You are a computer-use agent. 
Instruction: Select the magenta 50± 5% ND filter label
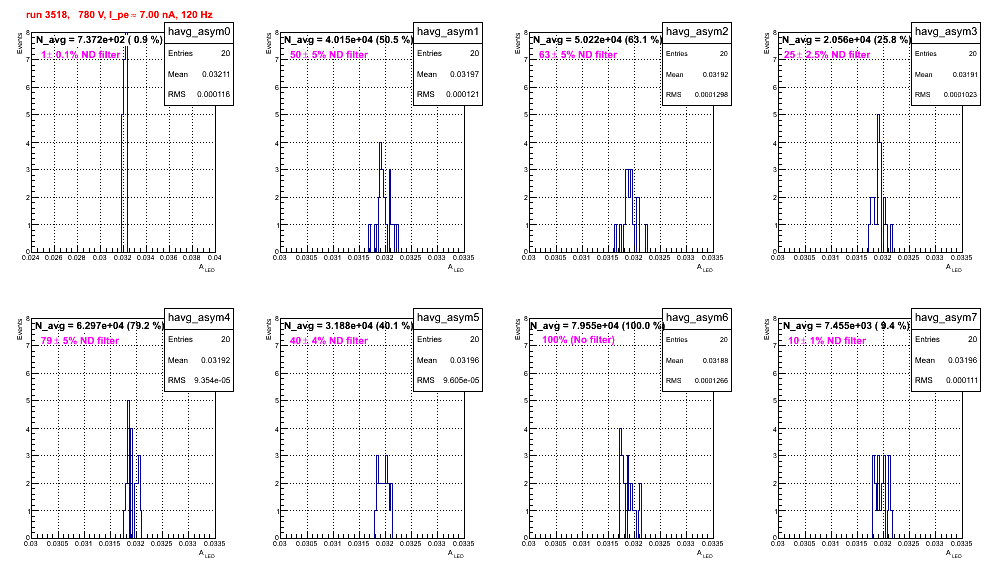[x=329, y=55]
